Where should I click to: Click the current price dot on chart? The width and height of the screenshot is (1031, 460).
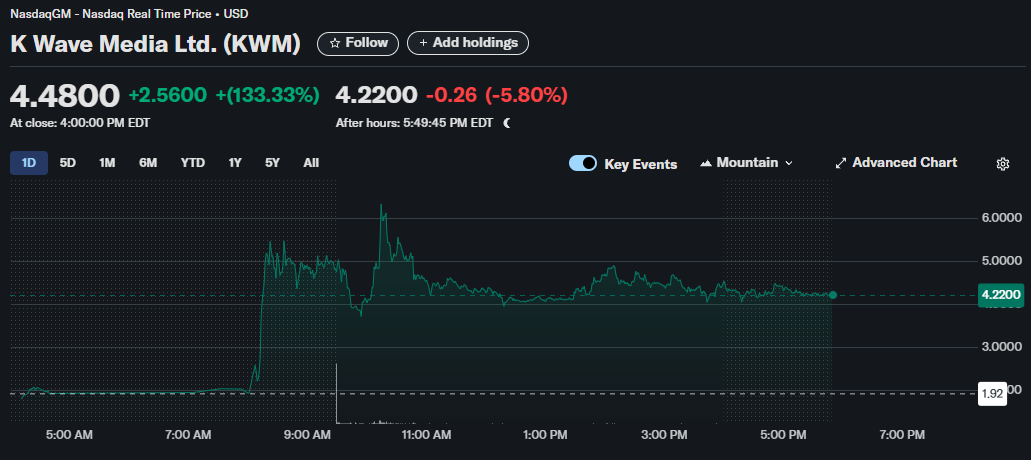click(x=832, y=295)
